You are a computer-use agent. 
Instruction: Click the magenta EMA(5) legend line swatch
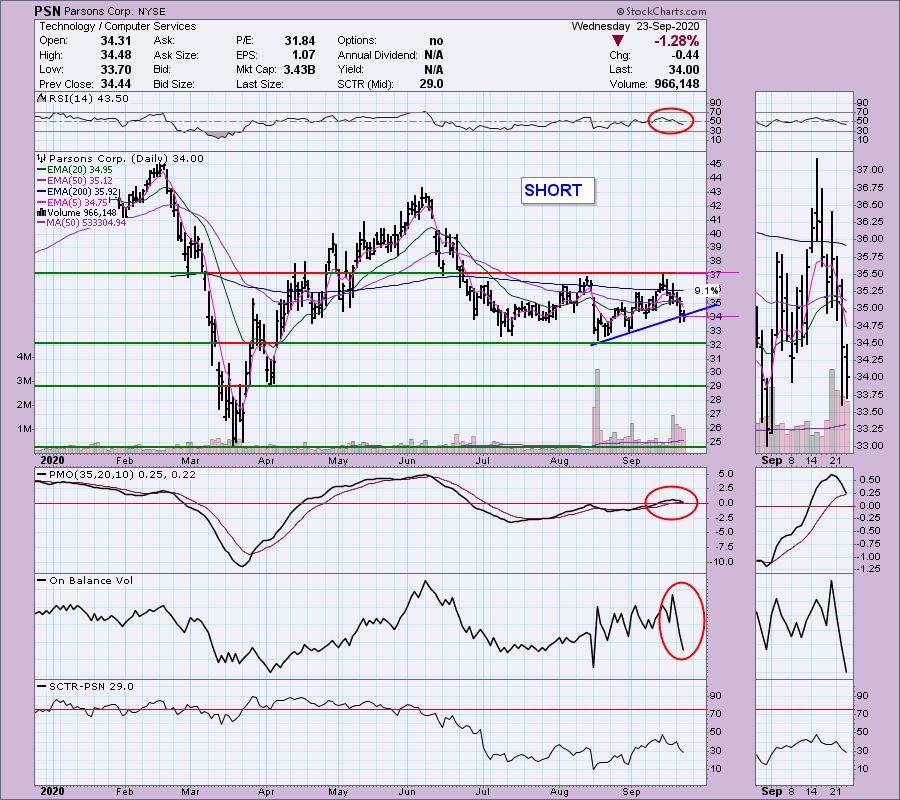click(41, 202)
